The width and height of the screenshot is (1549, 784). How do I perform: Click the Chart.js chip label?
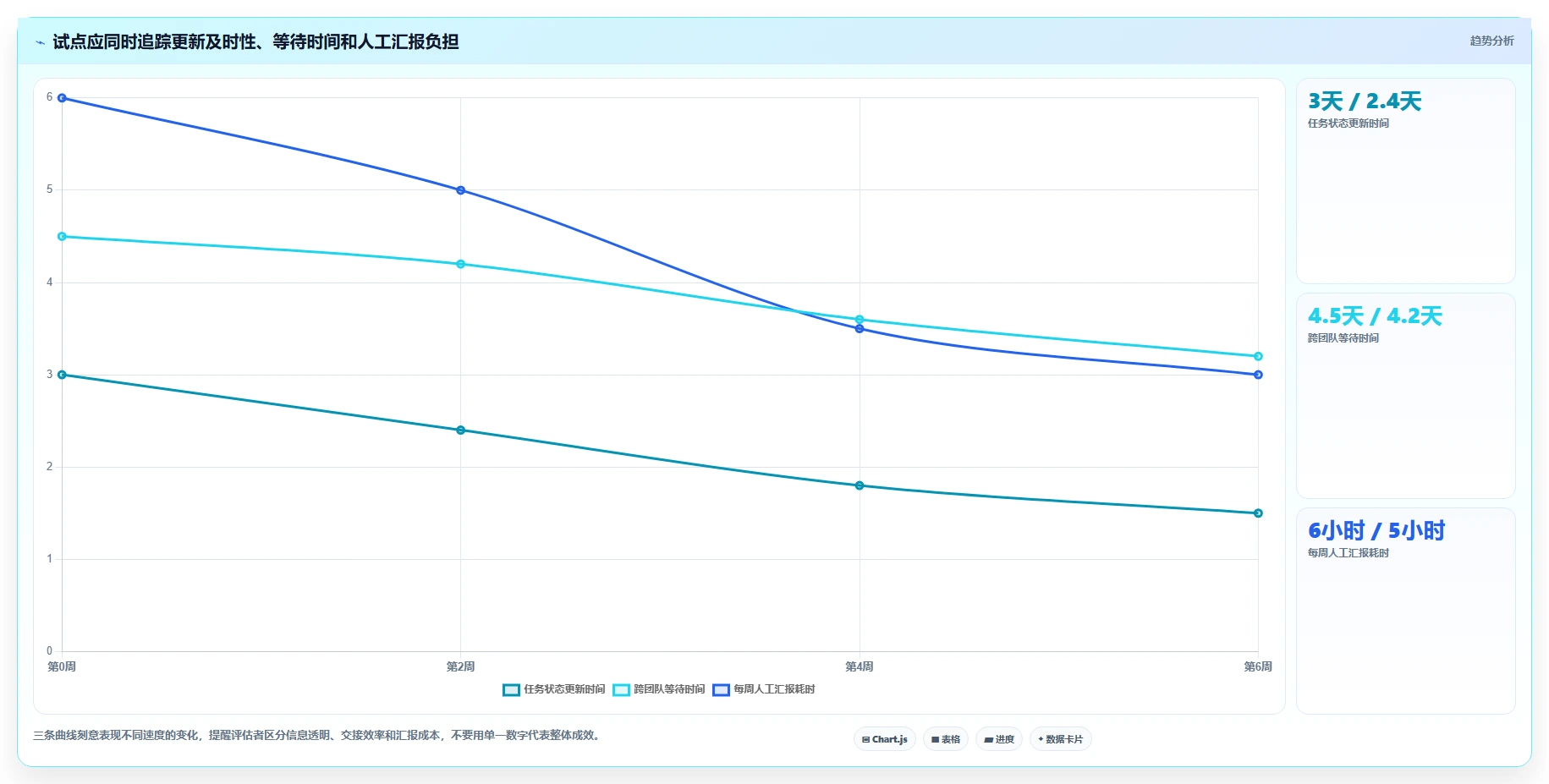(x=889, y=739)
